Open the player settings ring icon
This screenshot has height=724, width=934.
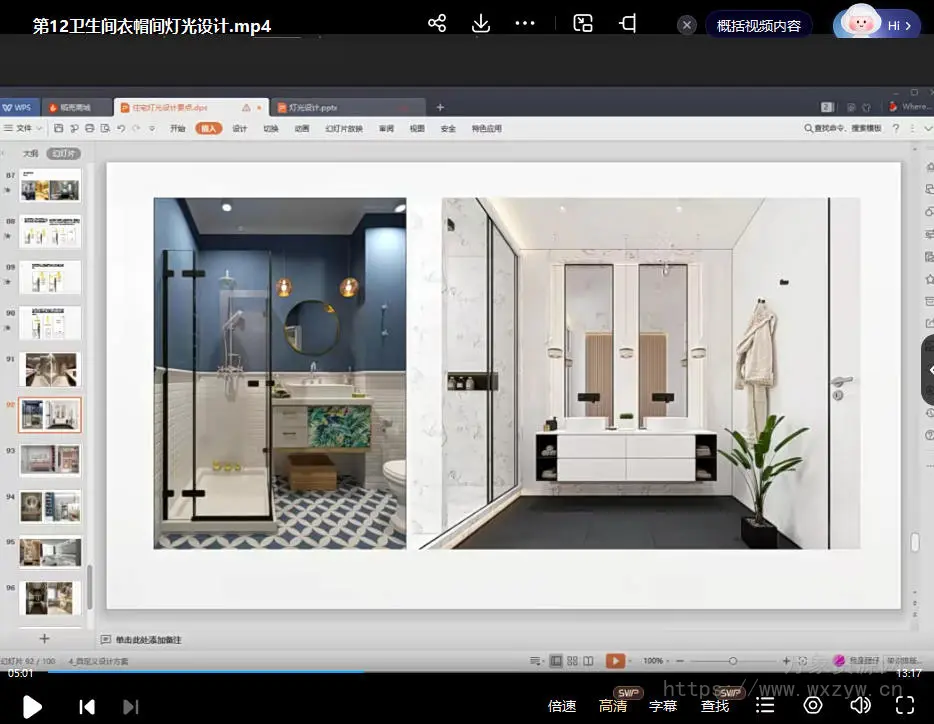coord(813,706)
